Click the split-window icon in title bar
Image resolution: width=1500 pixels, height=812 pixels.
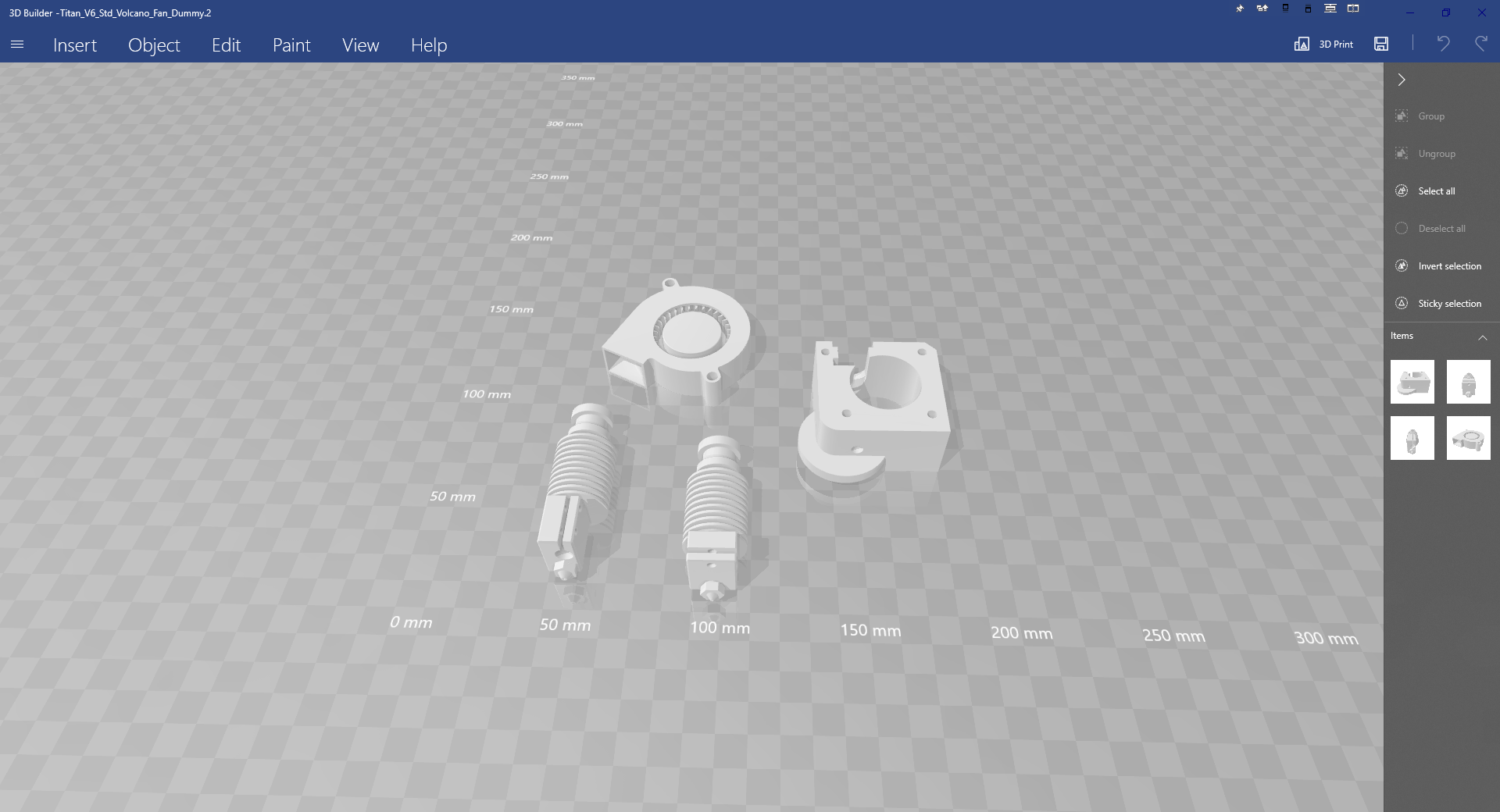1353,9
